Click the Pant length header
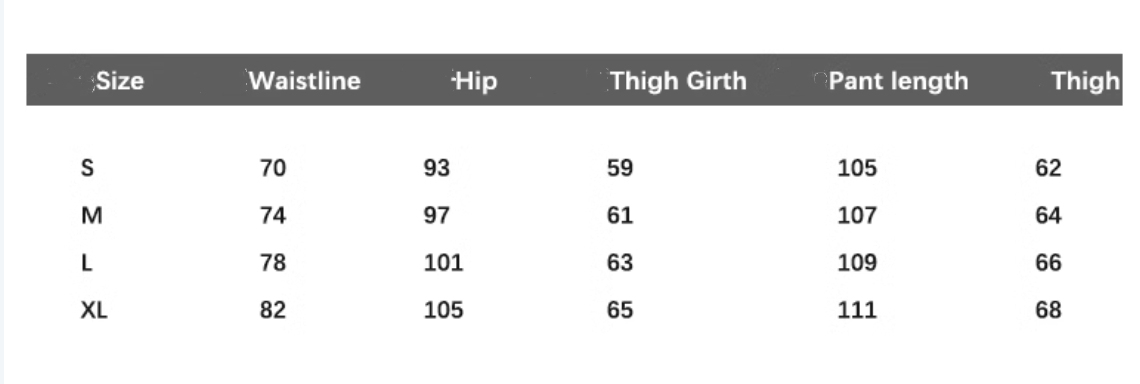Viewport: 1140px width, 384px height. point(899,81)
